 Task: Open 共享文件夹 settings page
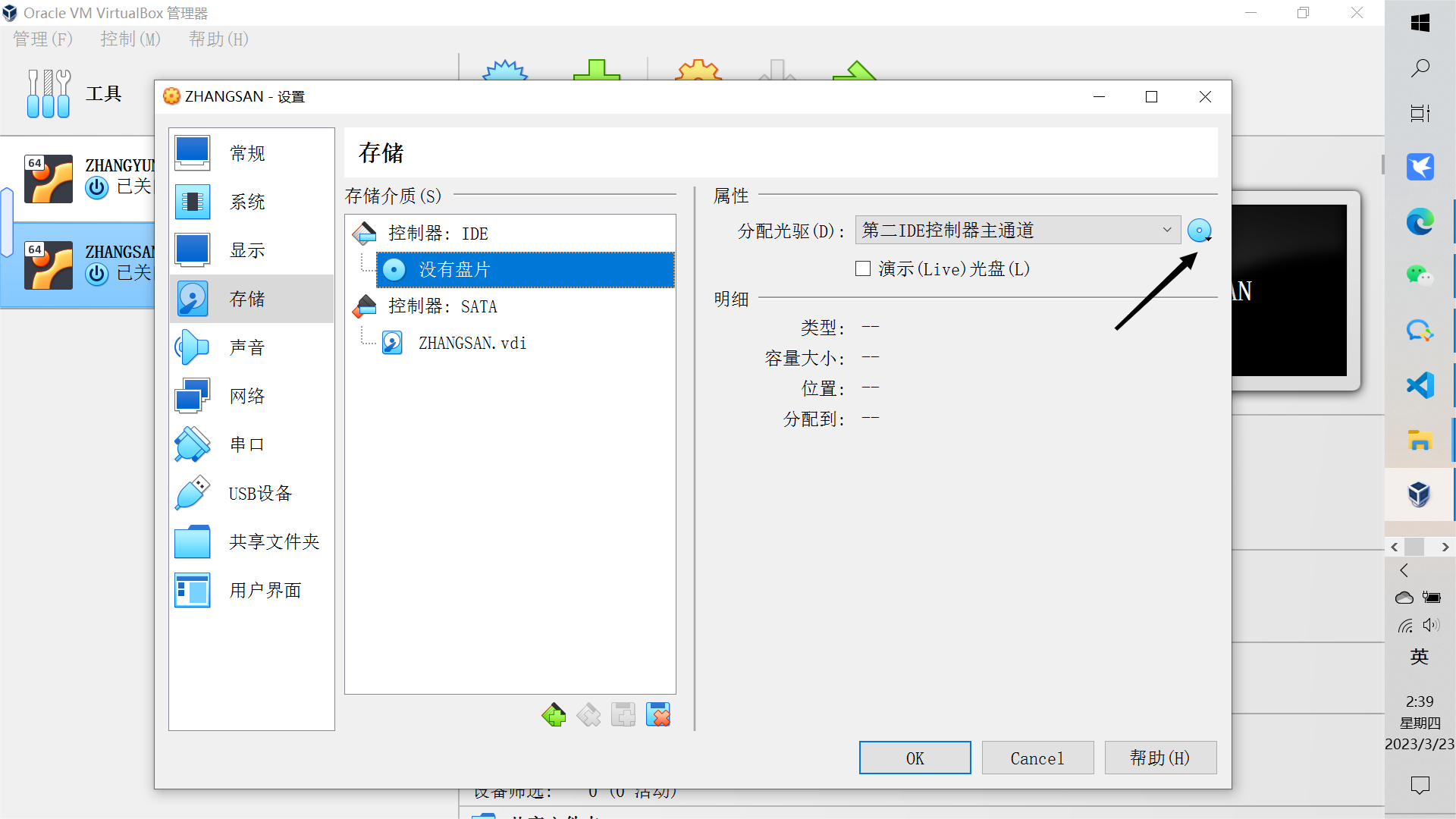251,541
